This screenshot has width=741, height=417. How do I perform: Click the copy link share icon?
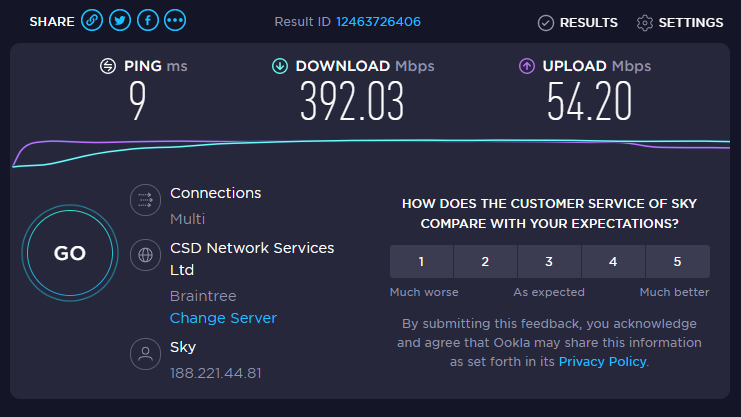[92, 20]
